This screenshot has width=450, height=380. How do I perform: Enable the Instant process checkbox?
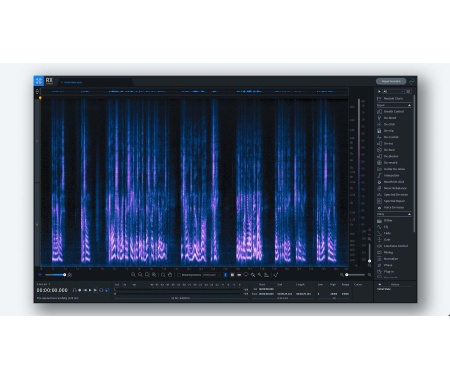pos(179,275)
